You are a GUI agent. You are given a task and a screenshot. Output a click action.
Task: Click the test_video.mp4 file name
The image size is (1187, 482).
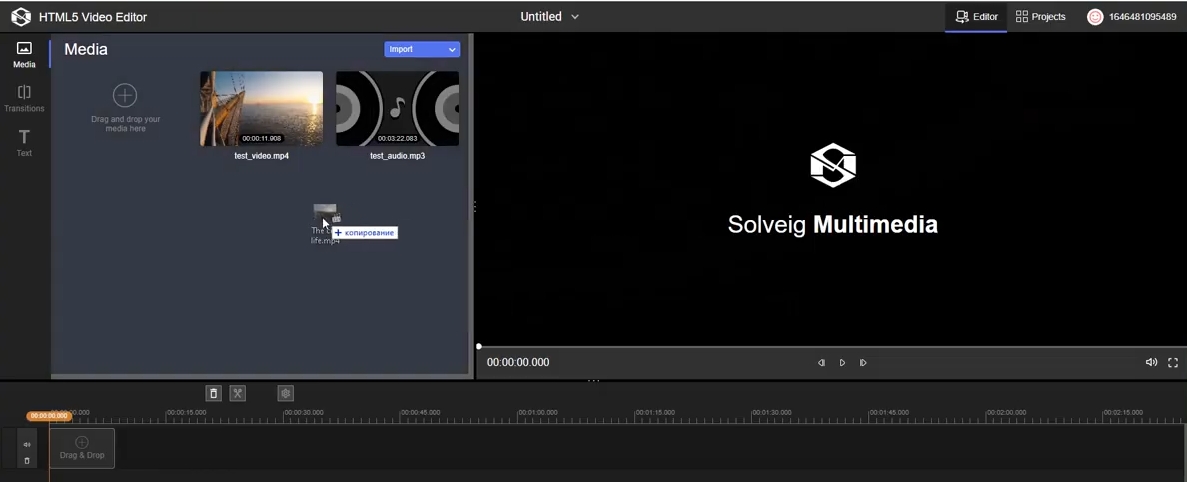point(261,156)
